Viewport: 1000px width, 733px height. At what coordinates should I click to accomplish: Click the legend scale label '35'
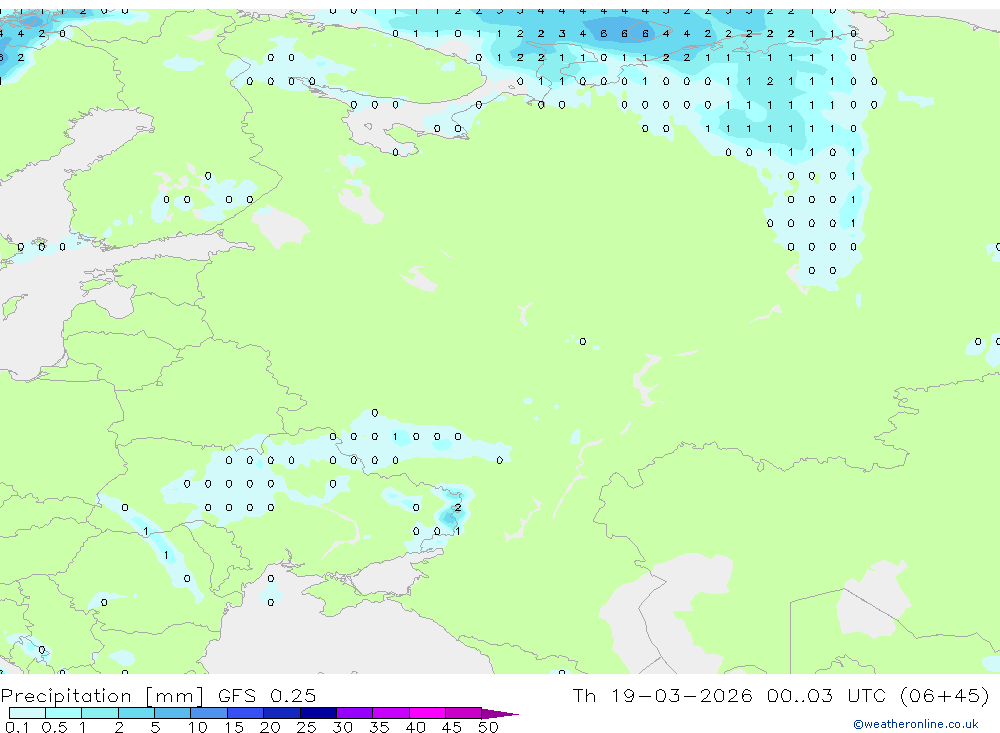tap(379, 727)
